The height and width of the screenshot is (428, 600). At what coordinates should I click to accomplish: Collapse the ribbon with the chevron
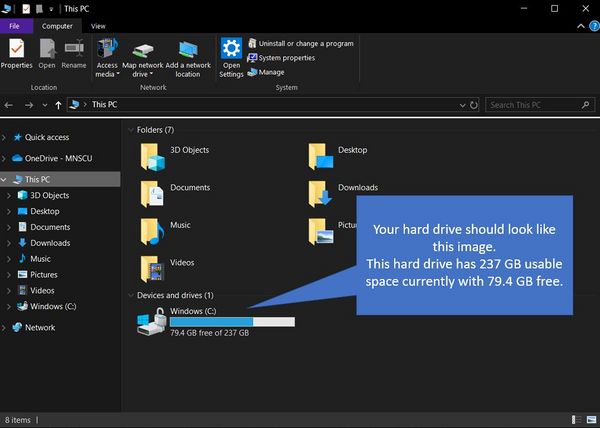pyautogui.click(x=580, y=26)
